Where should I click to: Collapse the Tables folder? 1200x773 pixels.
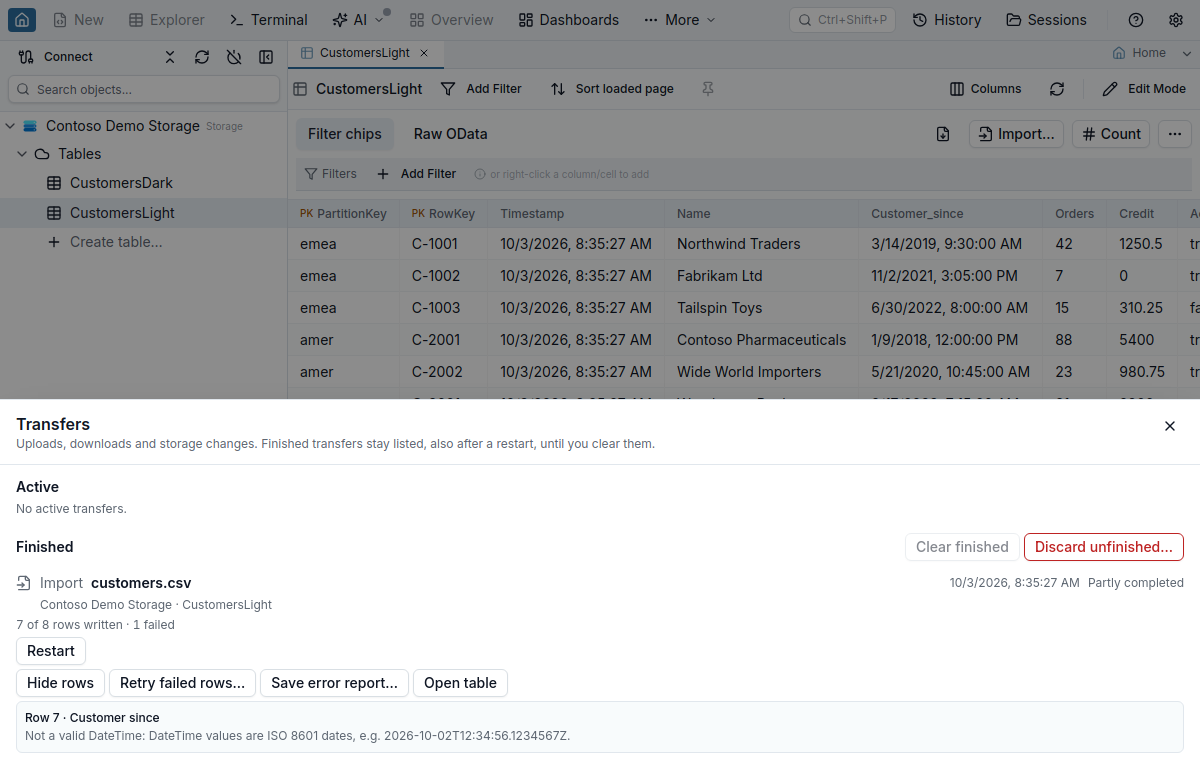click(23, 154)
